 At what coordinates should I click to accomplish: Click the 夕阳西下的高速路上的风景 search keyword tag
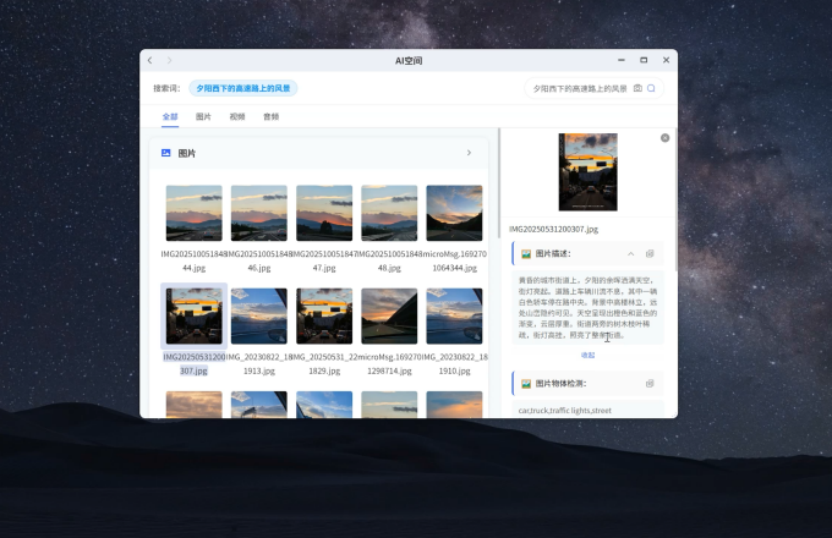pos(243,88)
